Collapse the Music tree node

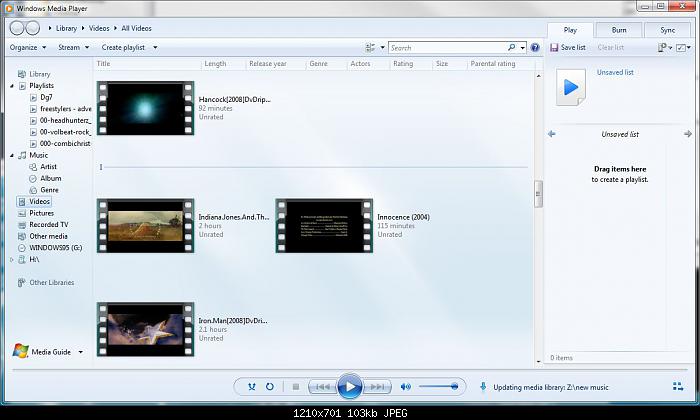click(x=12, y=155)
